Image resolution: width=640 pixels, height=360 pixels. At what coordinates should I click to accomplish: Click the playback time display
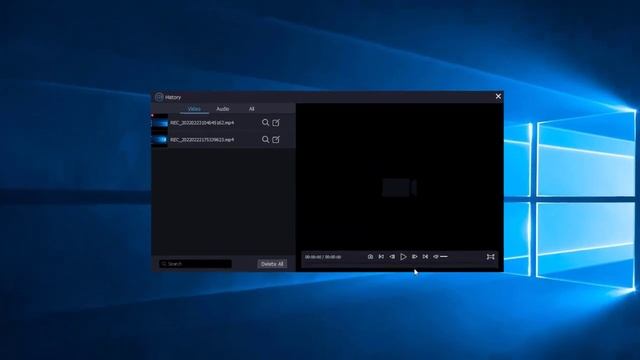point(323,257)
